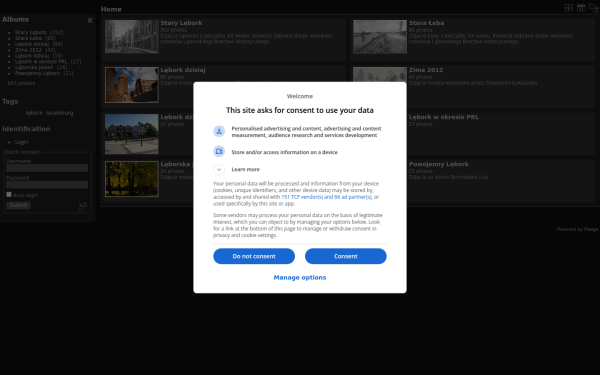The image size is (600, 375).
Task: Click the 643 photos text in sidebar
Action: coord(21,83)
